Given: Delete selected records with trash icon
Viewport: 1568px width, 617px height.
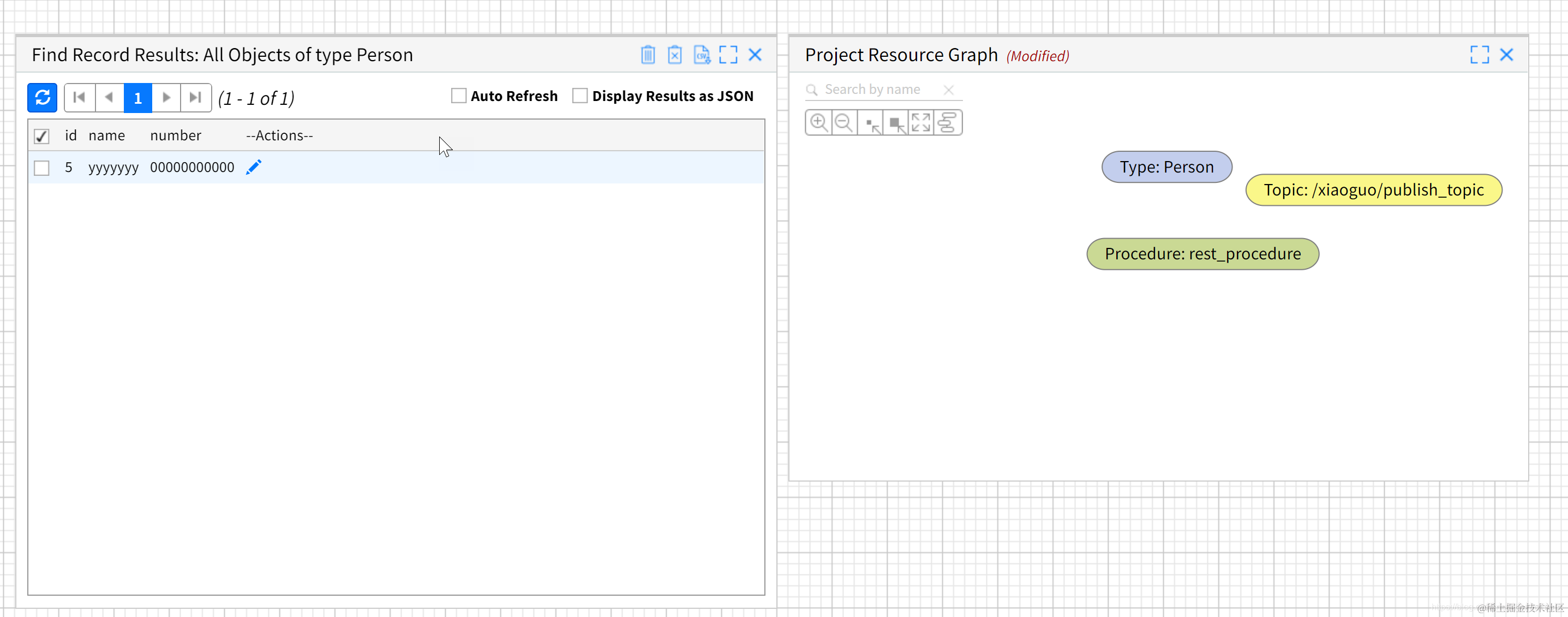Looking at the screenshot, I should [x=648, y=55].
